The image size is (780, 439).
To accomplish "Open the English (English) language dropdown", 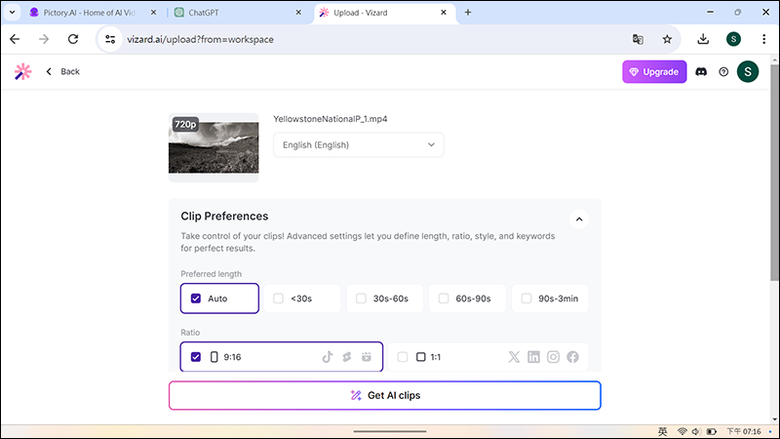I will pyautogui.click(x=358, y=145).
